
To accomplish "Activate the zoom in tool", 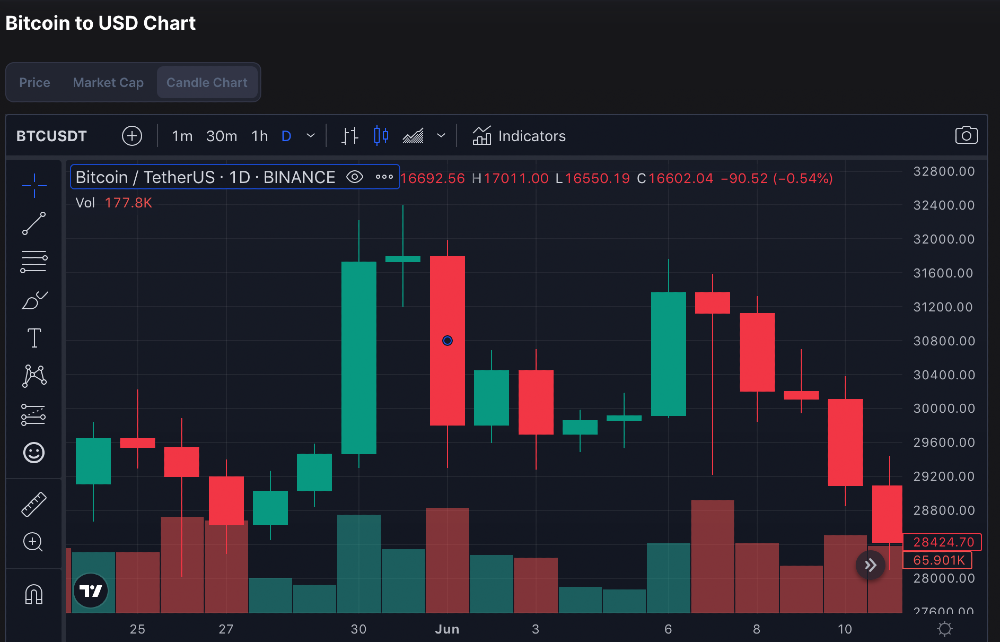I will point(33,542).
